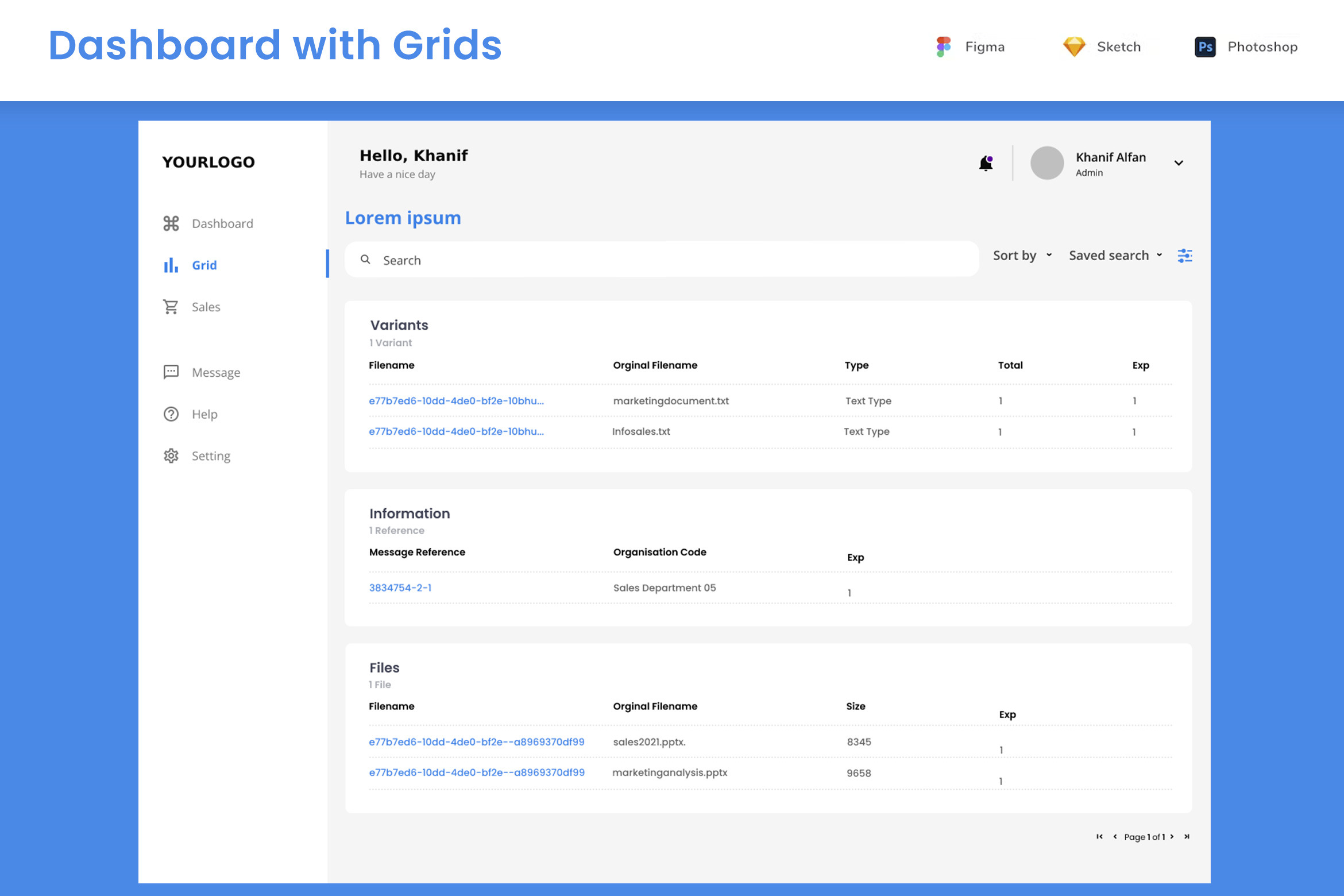1344x896 pixels.
Task: Open the Saved search dropdown
Action: point(1115,256)
